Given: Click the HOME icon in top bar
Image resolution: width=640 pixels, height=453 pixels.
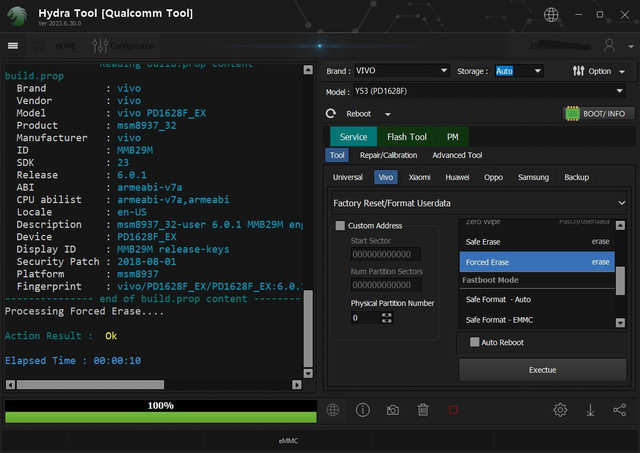Looking at the screenshot, I should [39, 46].
